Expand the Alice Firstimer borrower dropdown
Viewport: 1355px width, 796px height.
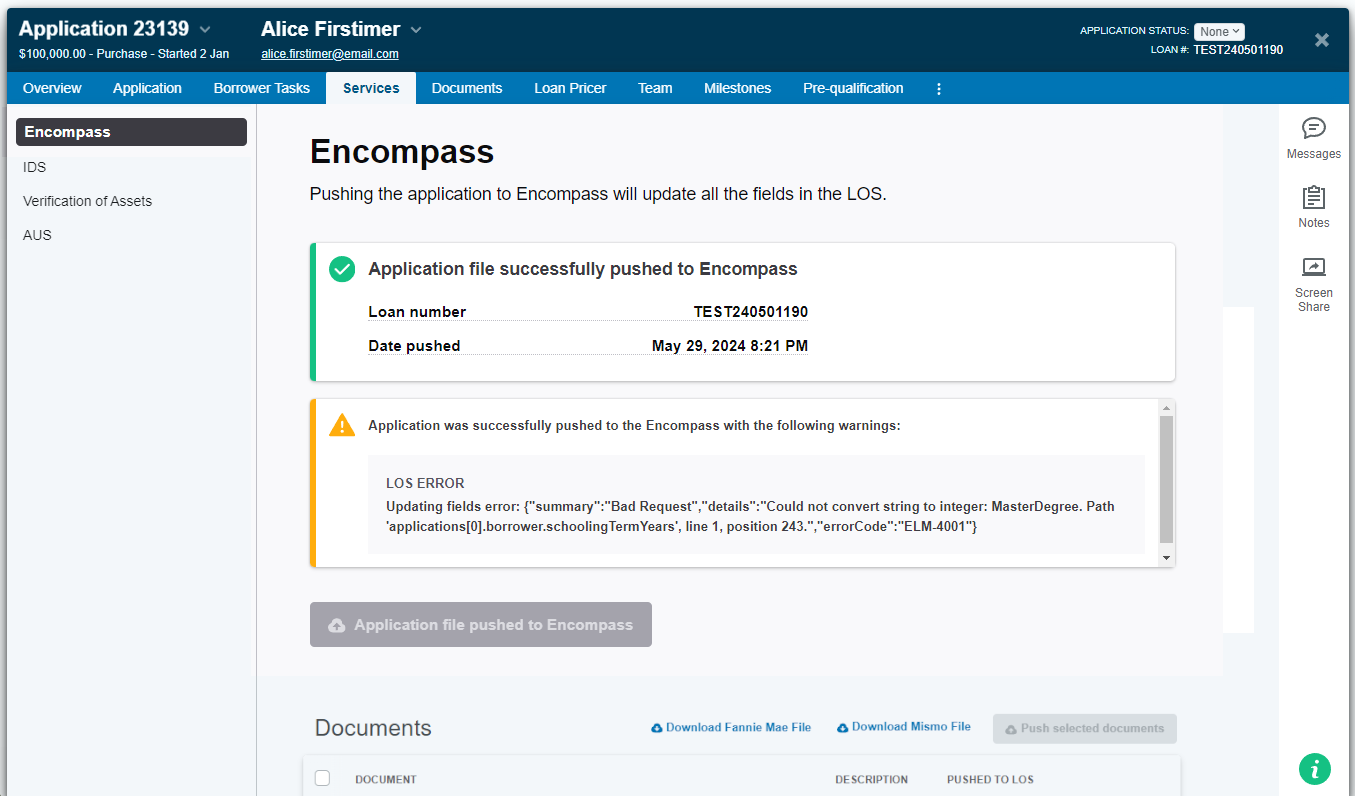pyautogui.click(x=416, y=30)
